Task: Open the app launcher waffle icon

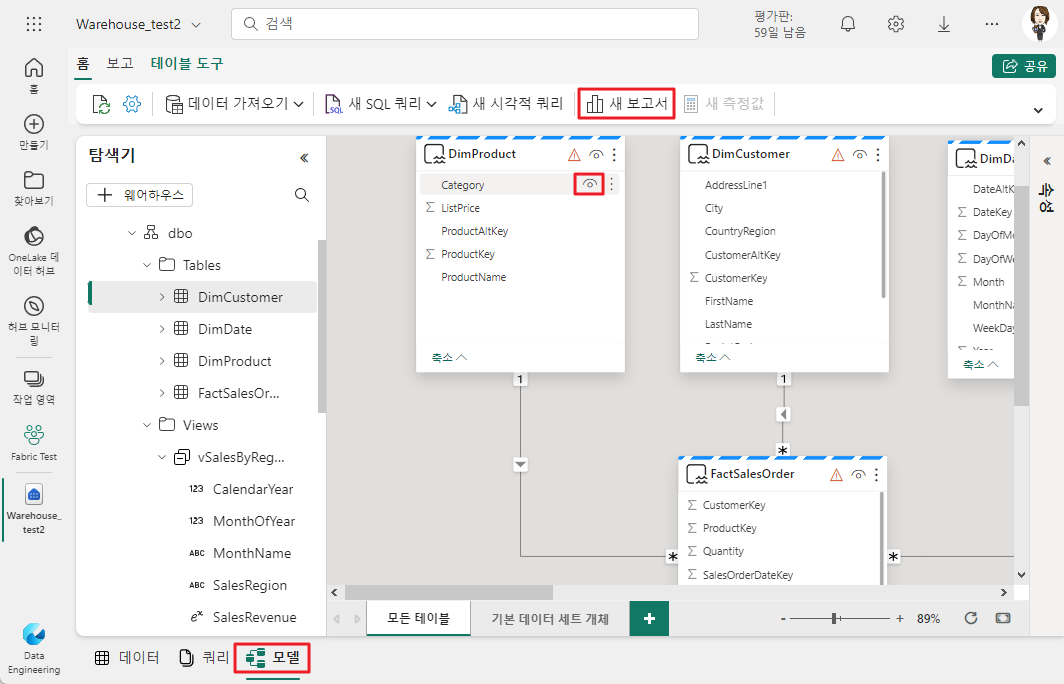Action: (34, 24)
